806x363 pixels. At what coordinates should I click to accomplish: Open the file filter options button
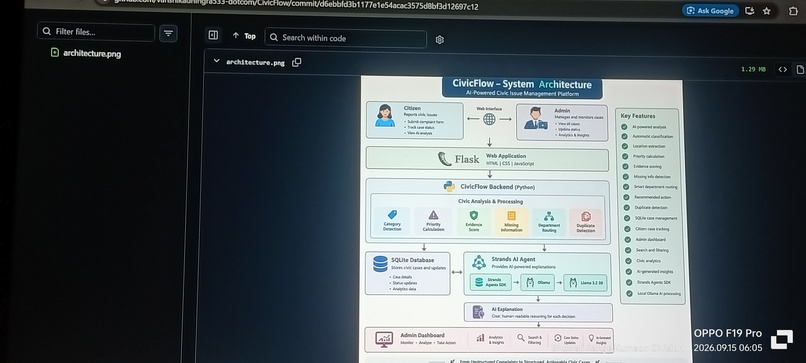click(x=168, y=33)
